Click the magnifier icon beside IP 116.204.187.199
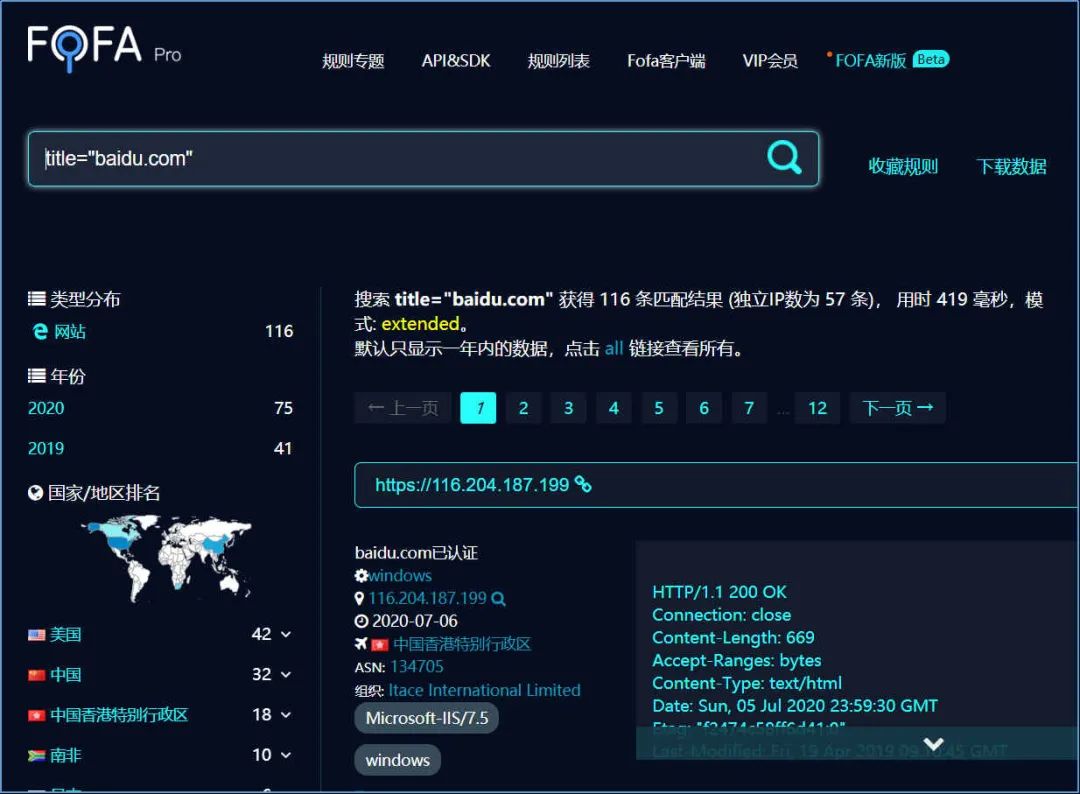Image resolution: width=1080 pixels, height=794 pixels. [499, 599]
